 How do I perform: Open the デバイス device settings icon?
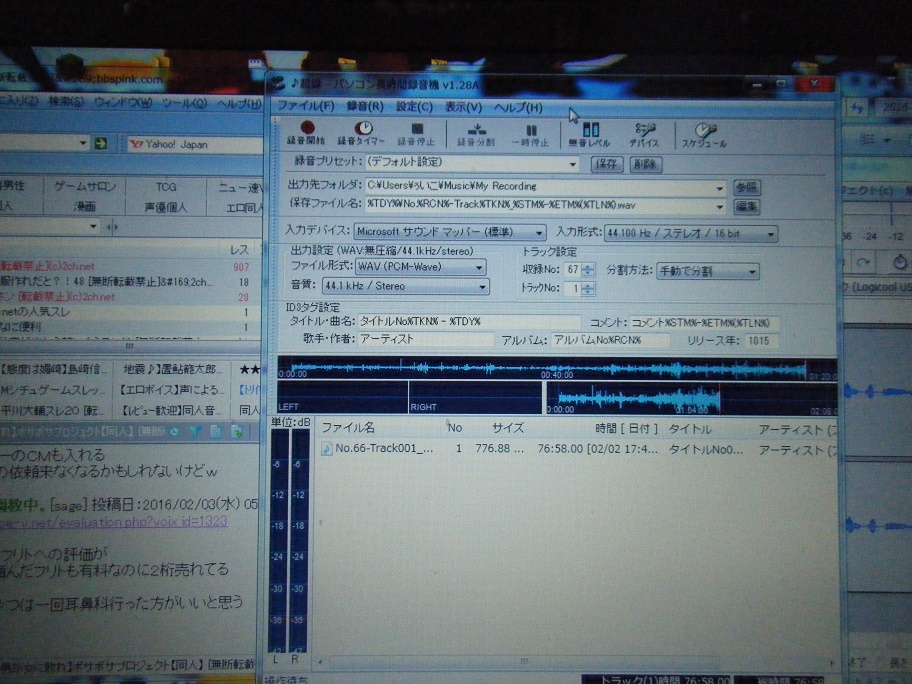coord(644,134)
